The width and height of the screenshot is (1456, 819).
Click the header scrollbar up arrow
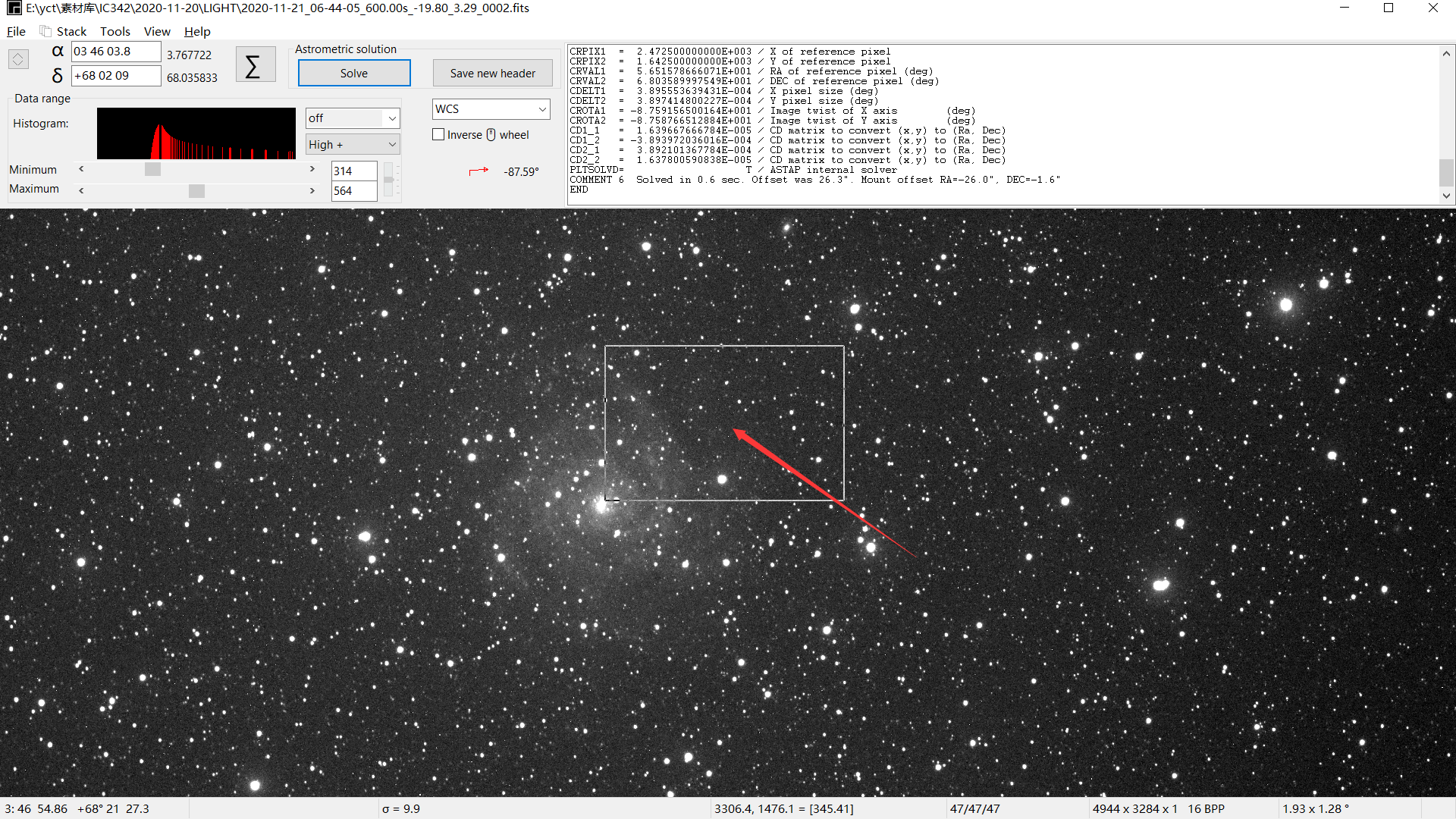coord(1446,54)
